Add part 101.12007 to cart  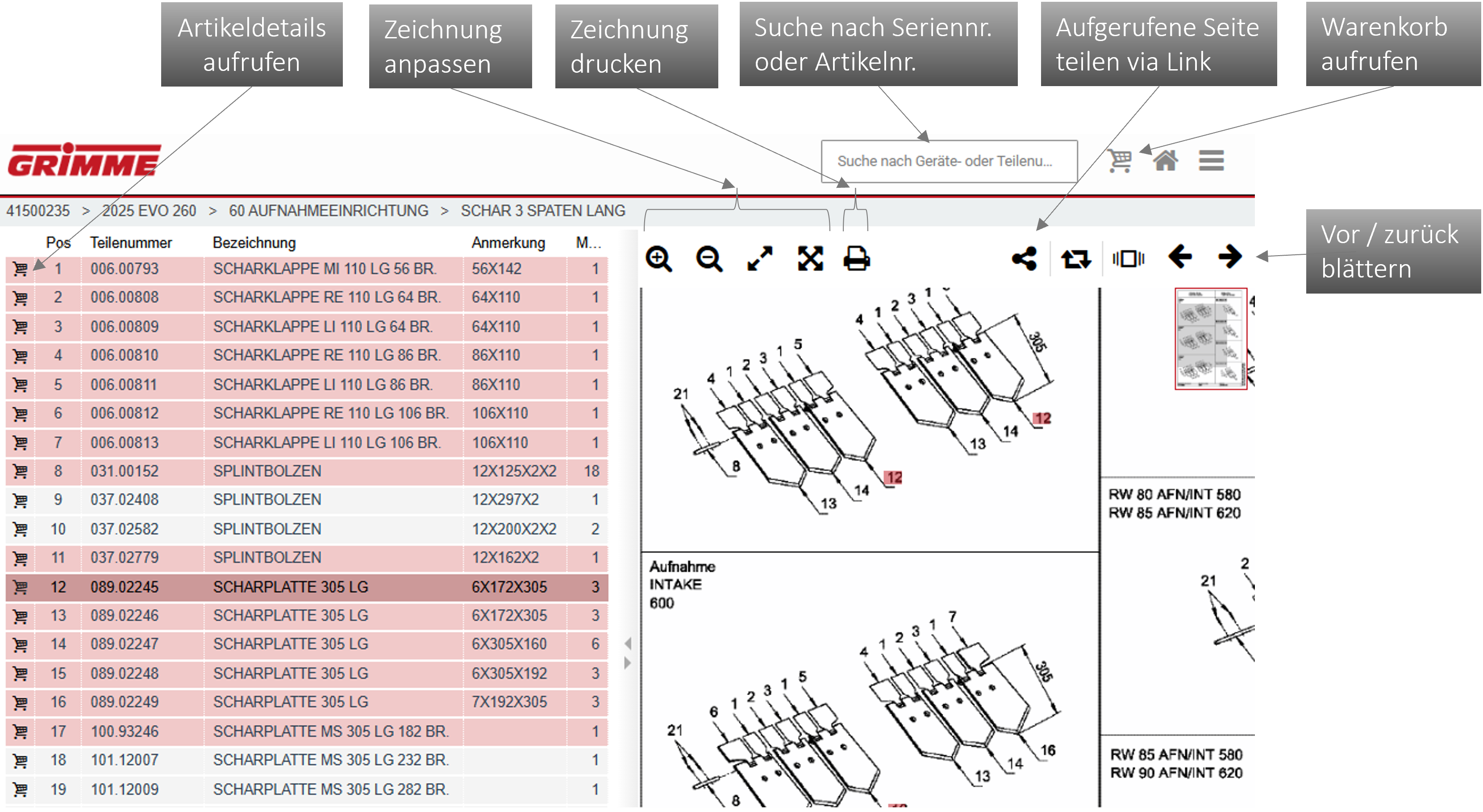pyautogui.click(x=20, y=760)
